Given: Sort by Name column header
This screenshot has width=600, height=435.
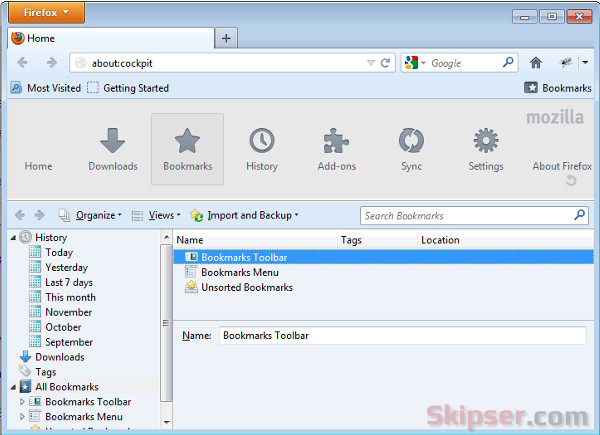Looking at the screenshot, I should pyautogui.click(x=255, y=240).
